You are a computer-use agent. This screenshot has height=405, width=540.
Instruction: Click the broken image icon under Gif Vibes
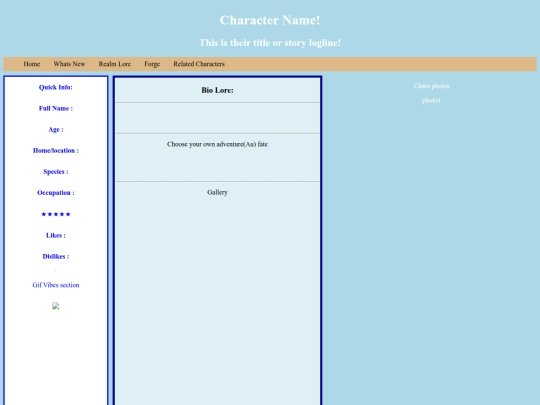click(55, 306)
